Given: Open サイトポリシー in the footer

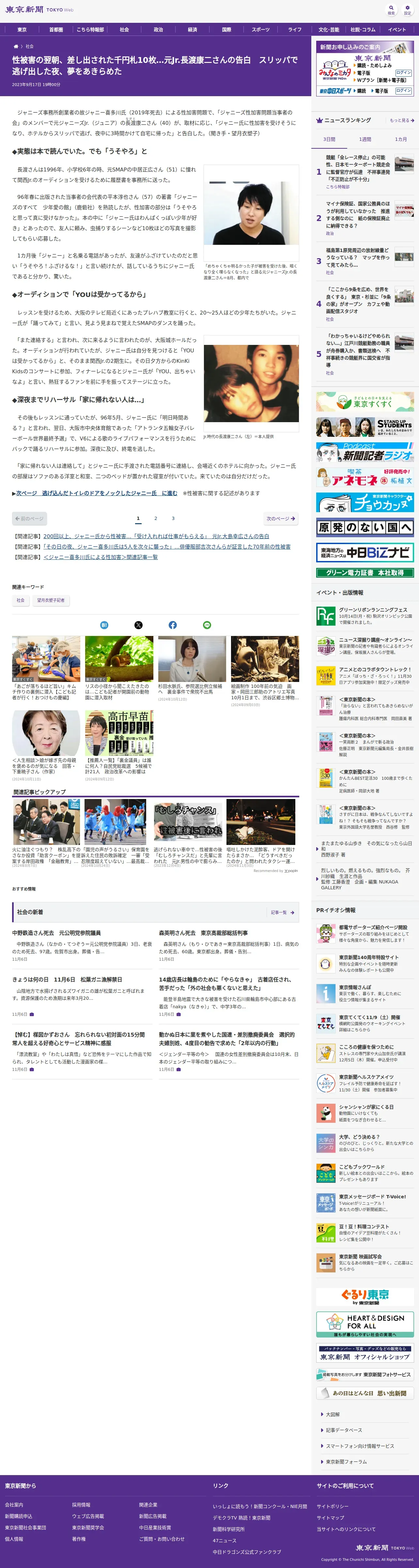Looking at the screenshot, I should tap(333, 1506).
